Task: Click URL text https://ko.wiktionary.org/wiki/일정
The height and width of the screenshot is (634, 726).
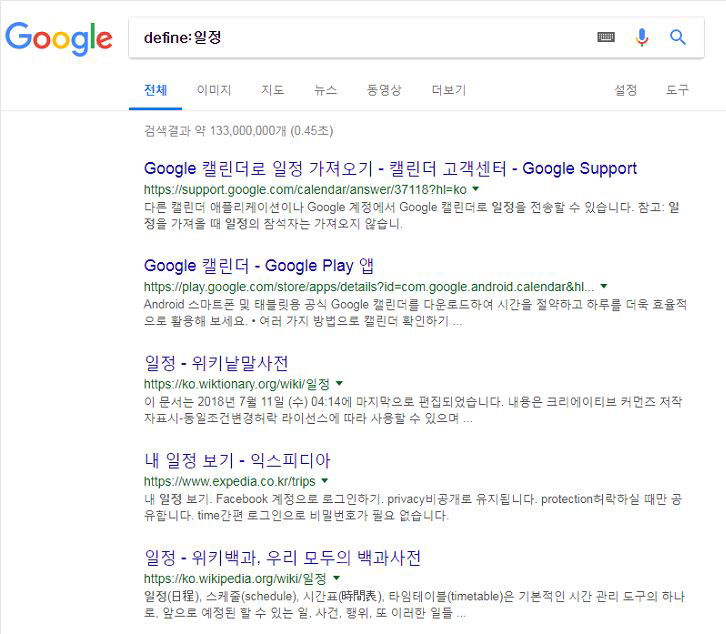Action: 237,384
